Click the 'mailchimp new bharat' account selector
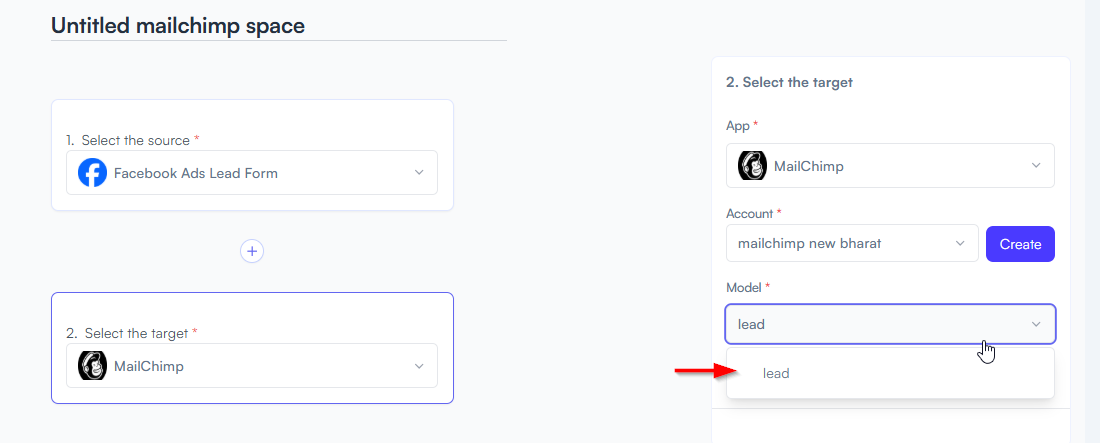 tap(852, 244)
